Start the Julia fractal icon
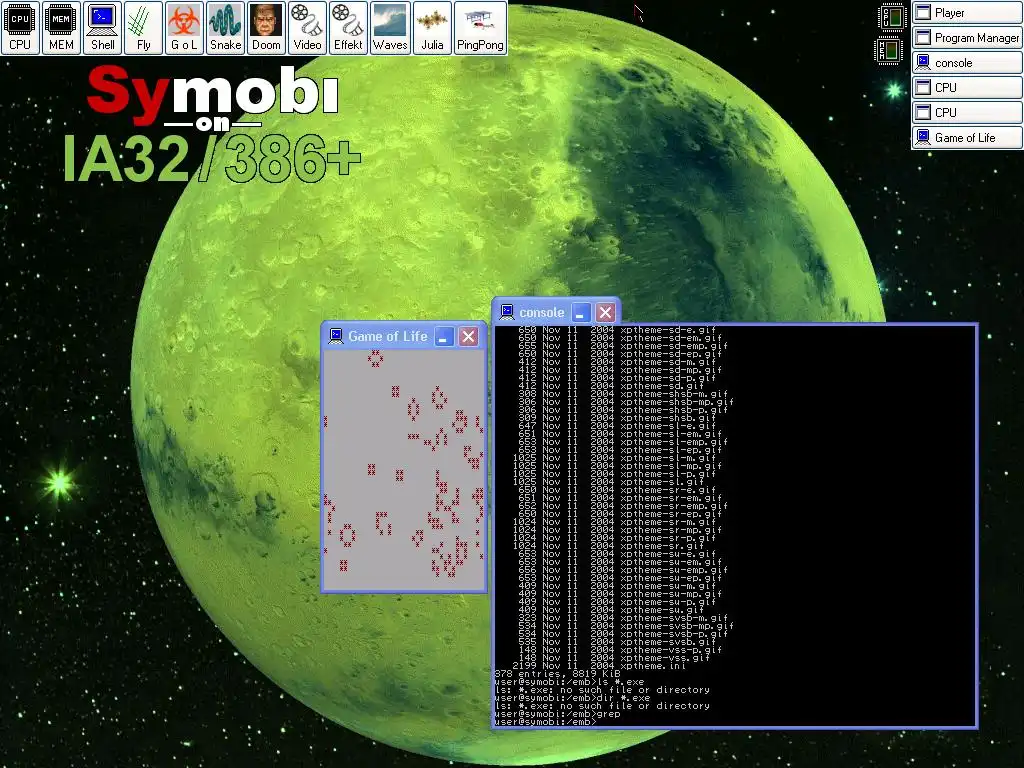1024x768 pixels. click(x=432, y=28)
